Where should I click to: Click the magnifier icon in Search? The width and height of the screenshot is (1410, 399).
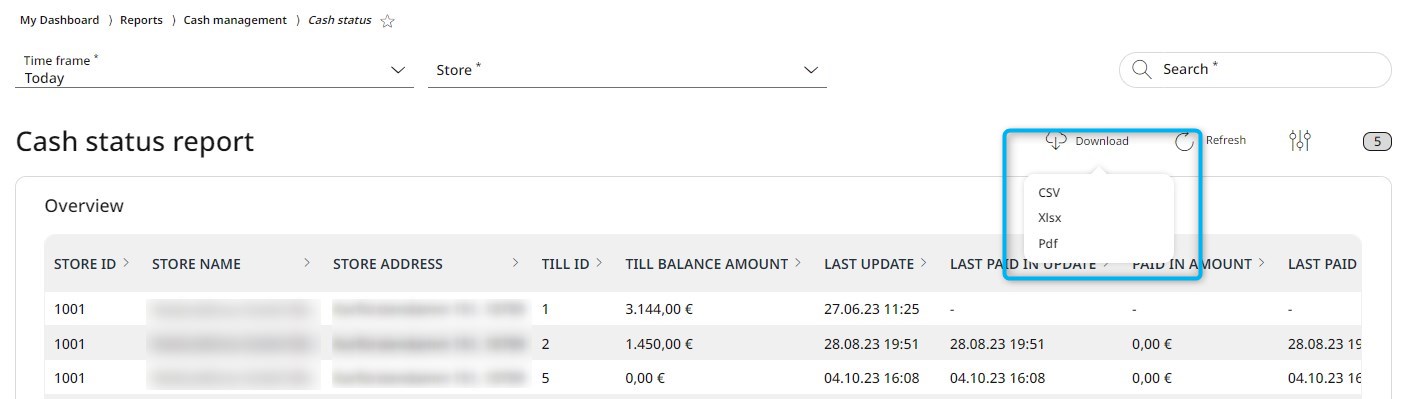click(x=1142, y=69)
